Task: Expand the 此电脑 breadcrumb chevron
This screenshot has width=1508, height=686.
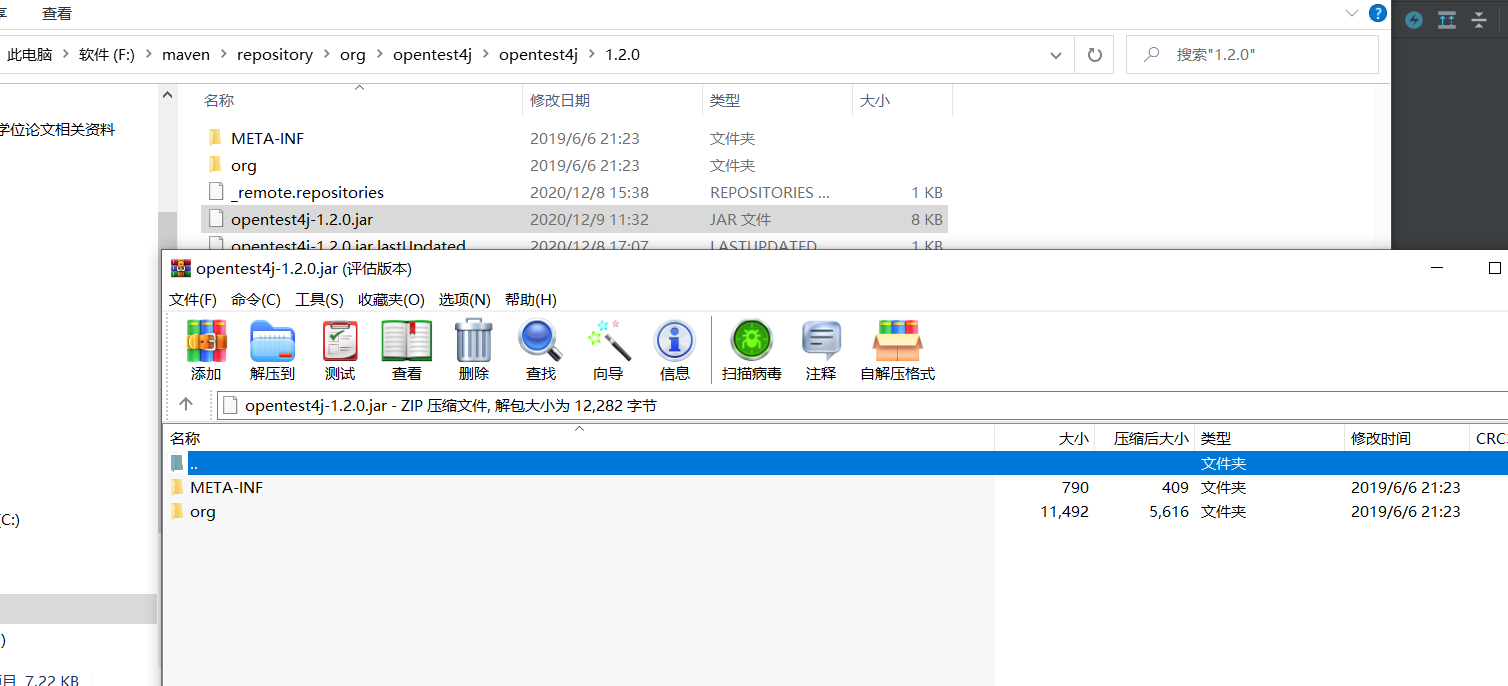Action: click(65, 55)
